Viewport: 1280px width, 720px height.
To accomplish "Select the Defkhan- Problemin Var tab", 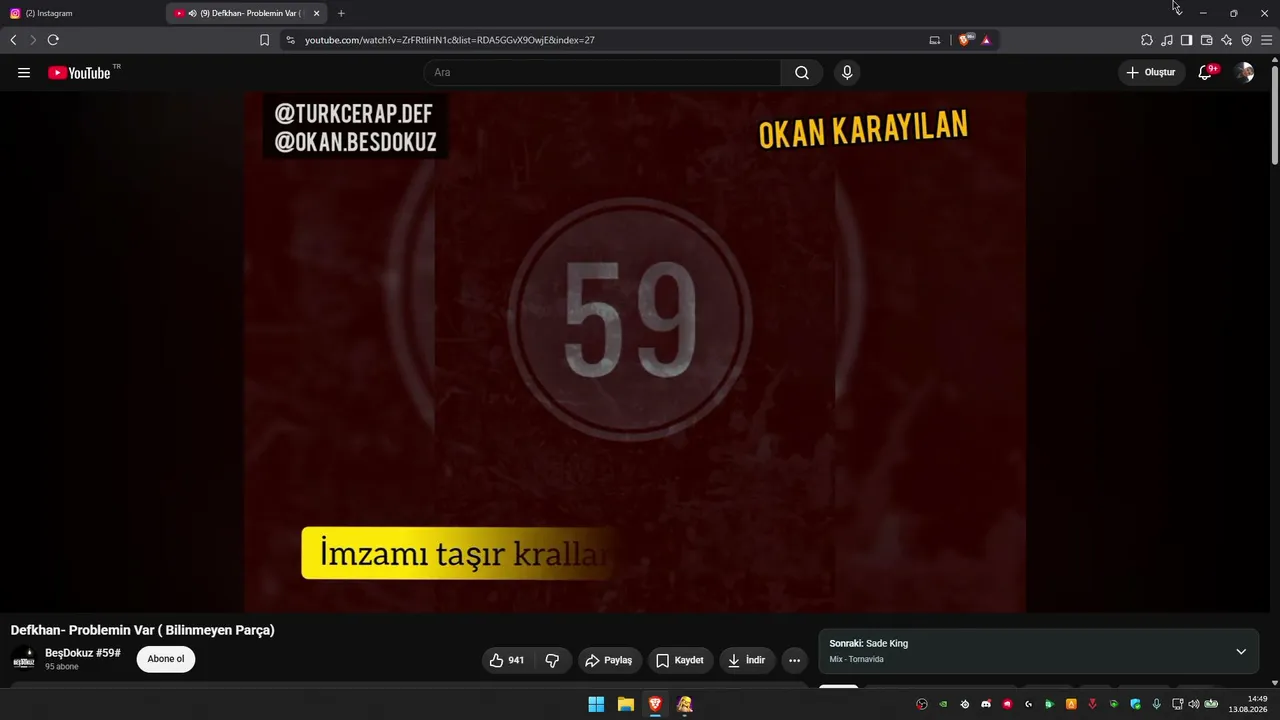I will click(x=246, y=13).
